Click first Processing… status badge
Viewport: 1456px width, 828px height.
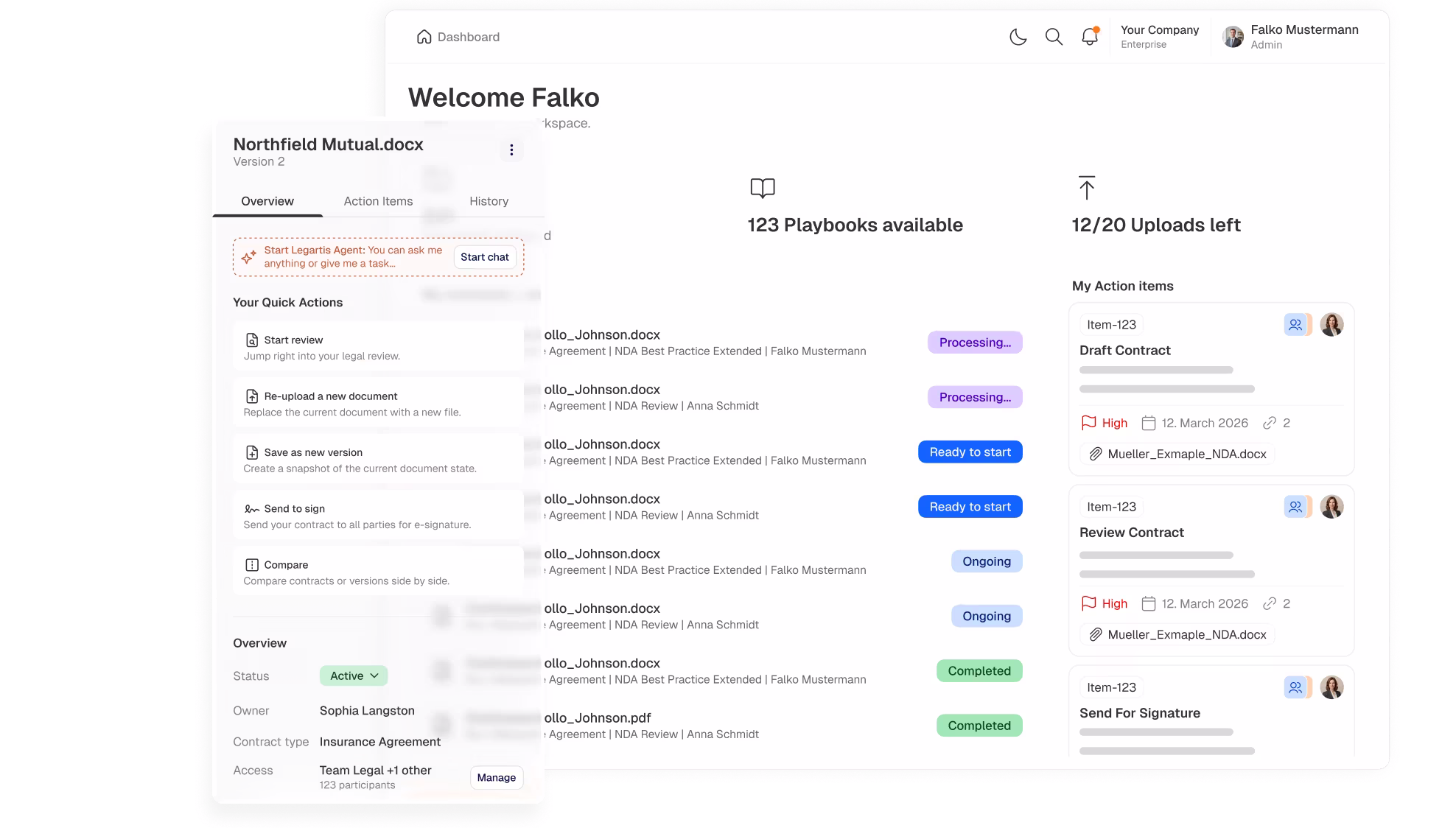point(975,343)
